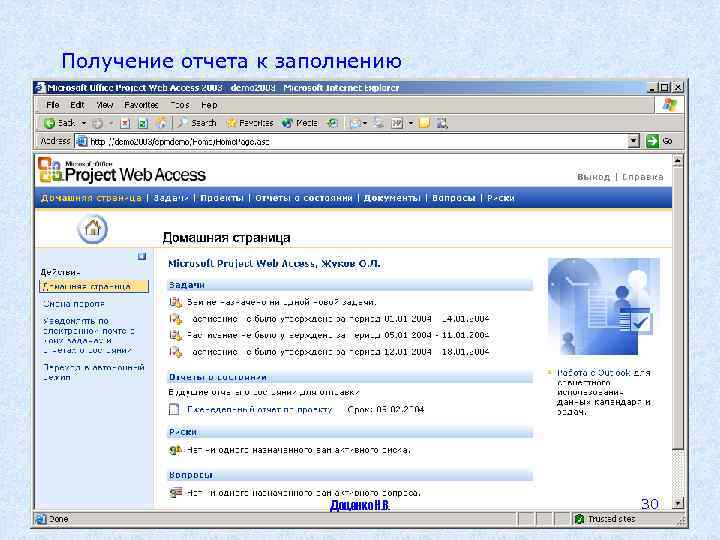This screenshot has height=540, width=720.
Task: Open Домашняя страница navigation tab
Action: [x=91, y=198]
